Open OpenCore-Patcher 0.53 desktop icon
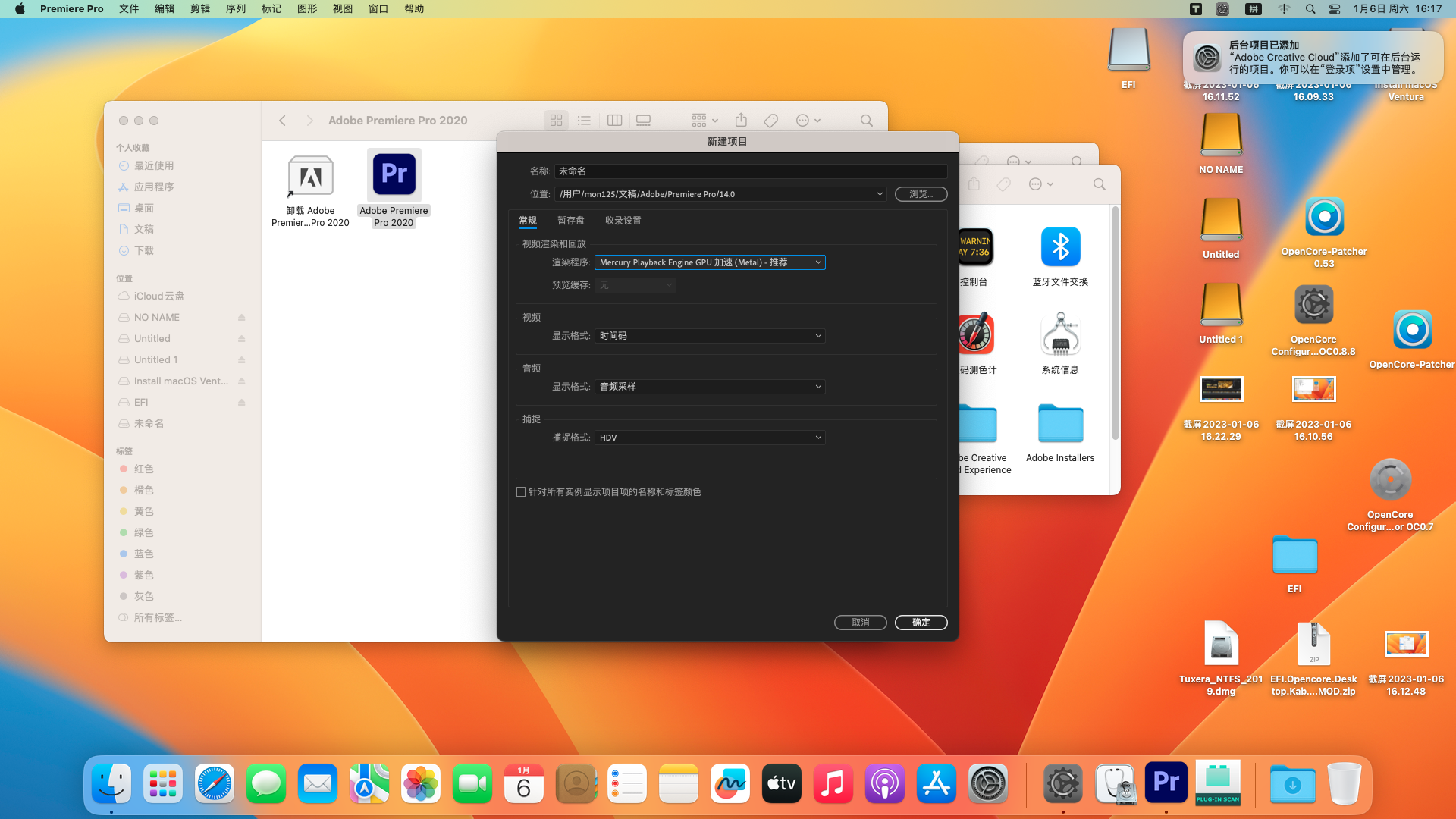 [1324, 218]
